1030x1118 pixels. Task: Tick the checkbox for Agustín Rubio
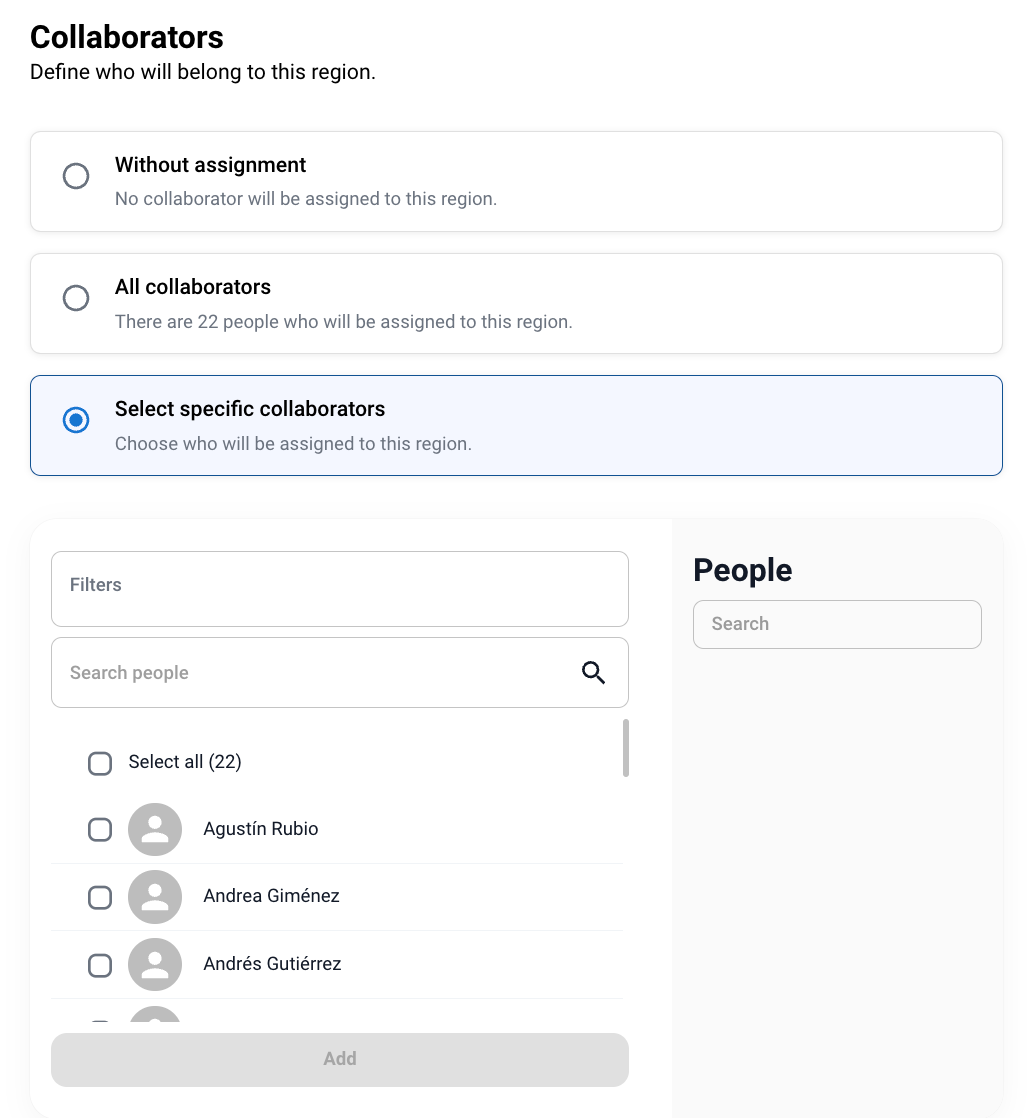(x=100, y=829)
